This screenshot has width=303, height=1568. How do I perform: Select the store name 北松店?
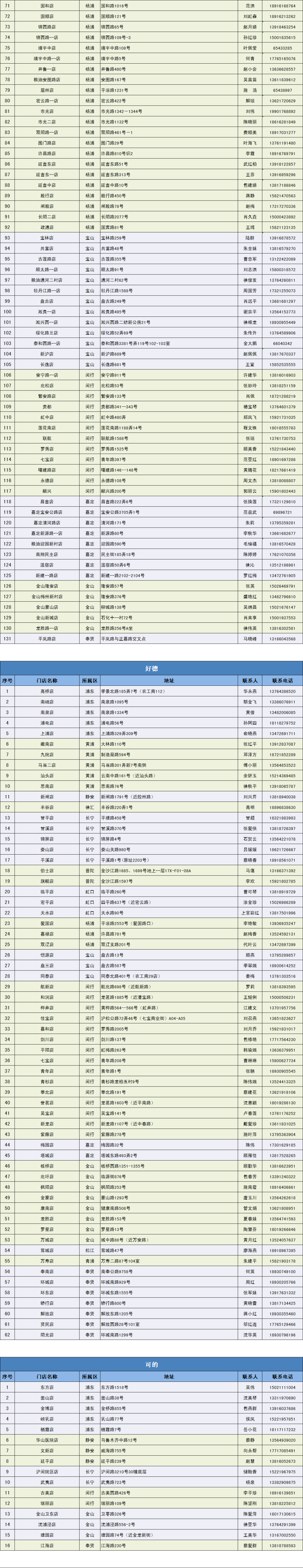pos(47,386)
